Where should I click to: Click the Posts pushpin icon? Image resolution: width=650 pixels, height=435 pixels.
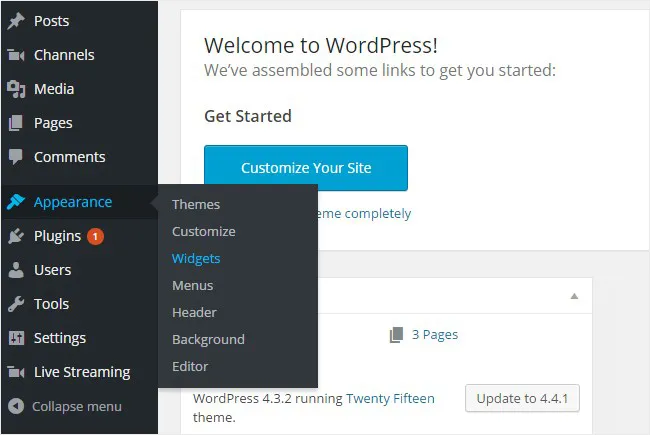coord(16,21)
